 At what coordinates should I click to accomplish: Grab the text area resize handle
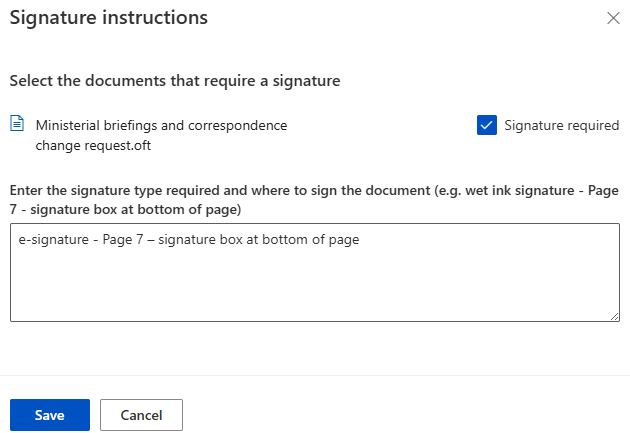click(614, 316)
